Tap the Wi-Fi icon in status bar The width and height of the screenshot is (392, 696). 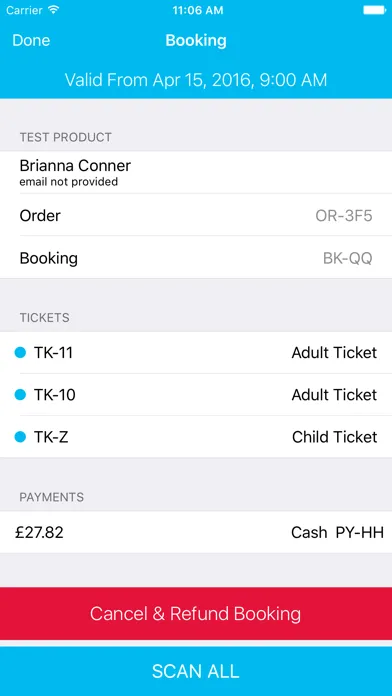click(x=54, y=10)
